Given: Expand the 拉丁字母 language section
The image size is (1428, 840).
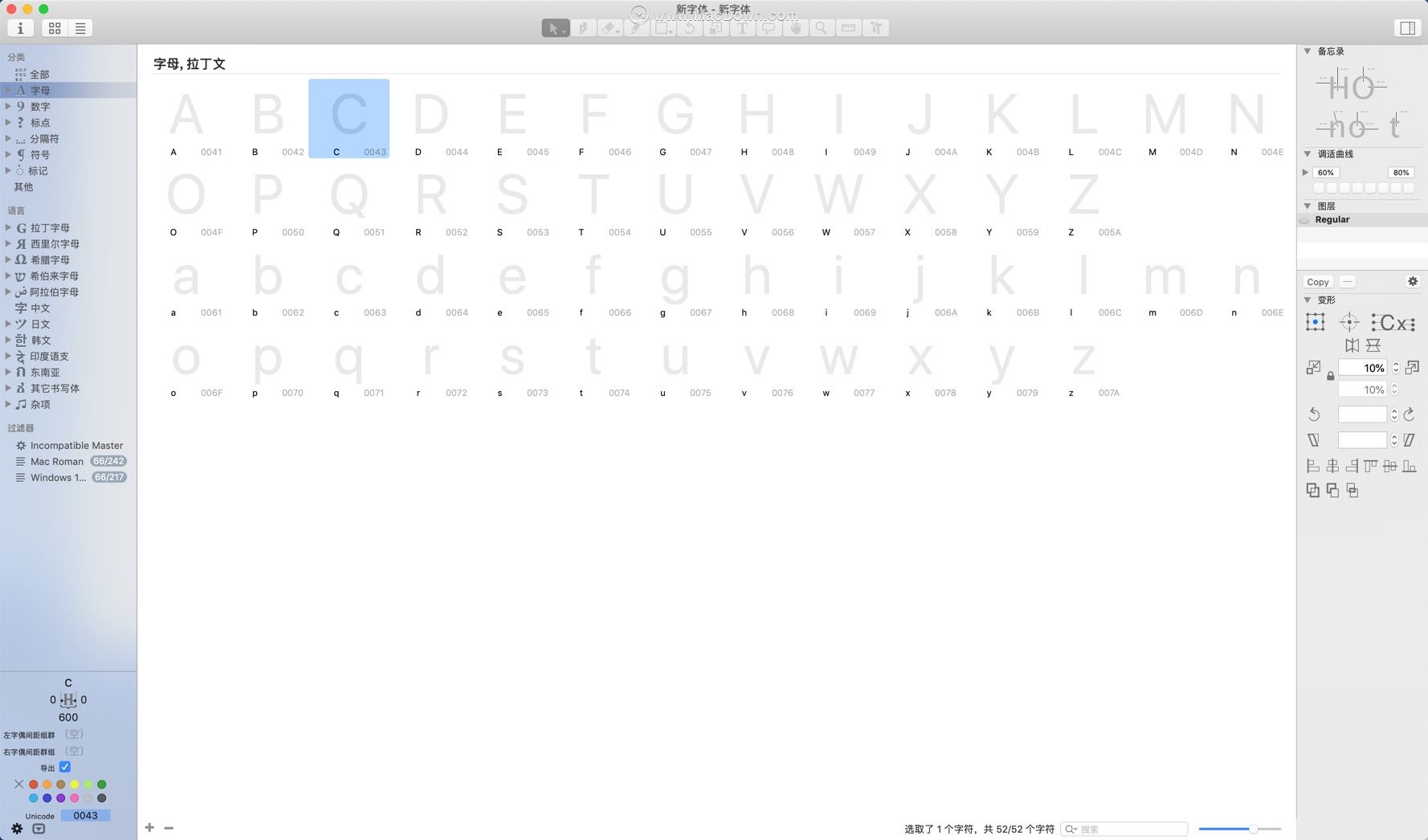Looking at the screenshot, I should click(x=8, y=227).
